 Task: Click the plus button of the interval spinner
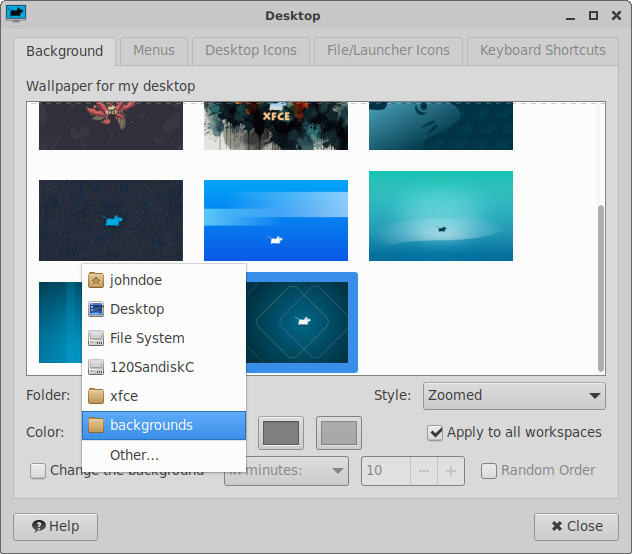tap(451, 471)
